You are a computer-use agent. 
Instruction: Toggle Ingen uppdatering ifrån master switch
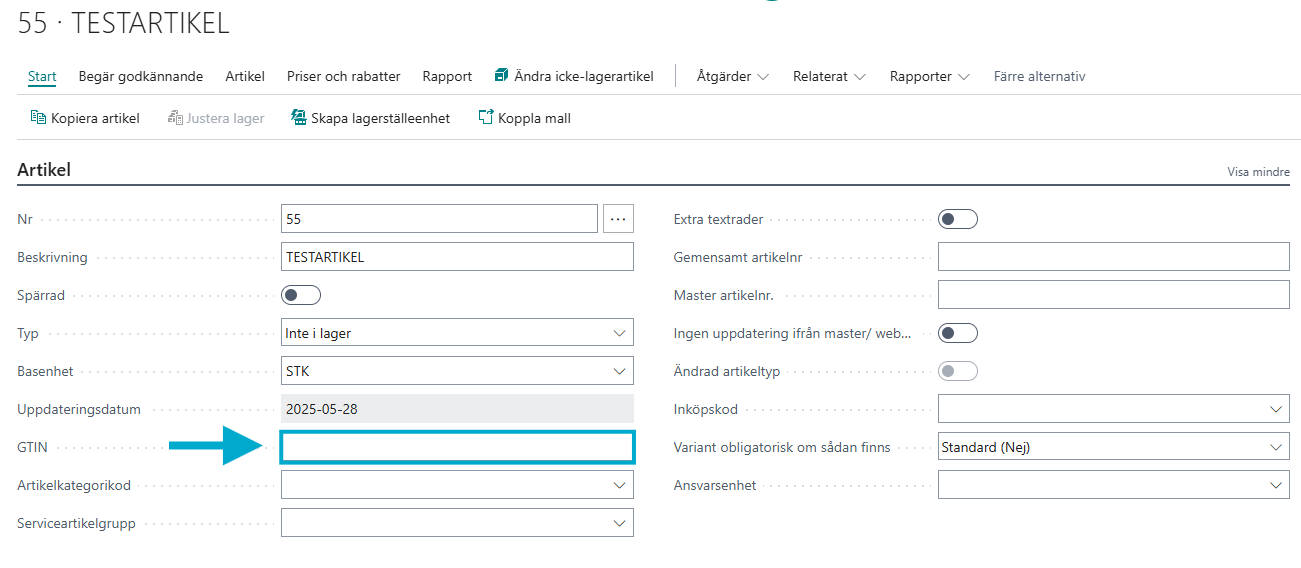[957, 333]
